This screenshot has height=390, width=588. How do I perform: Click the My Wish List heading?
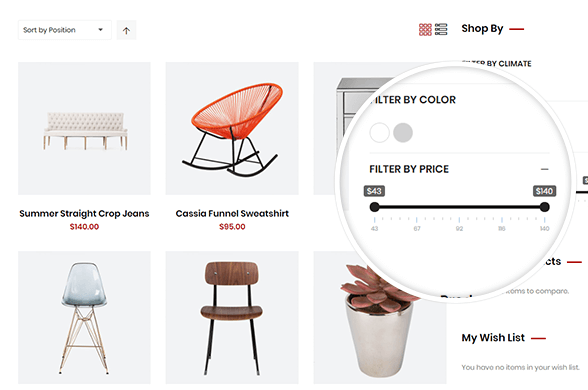(x=493, y=338)
